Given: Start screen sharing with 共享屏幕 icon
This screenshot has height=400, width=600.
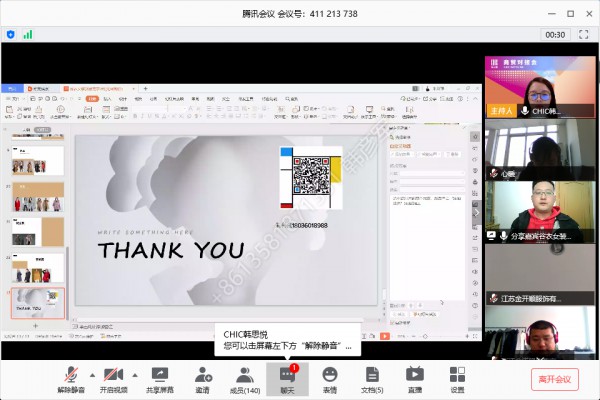Looking at the screenshot, I should click(162, 374).
